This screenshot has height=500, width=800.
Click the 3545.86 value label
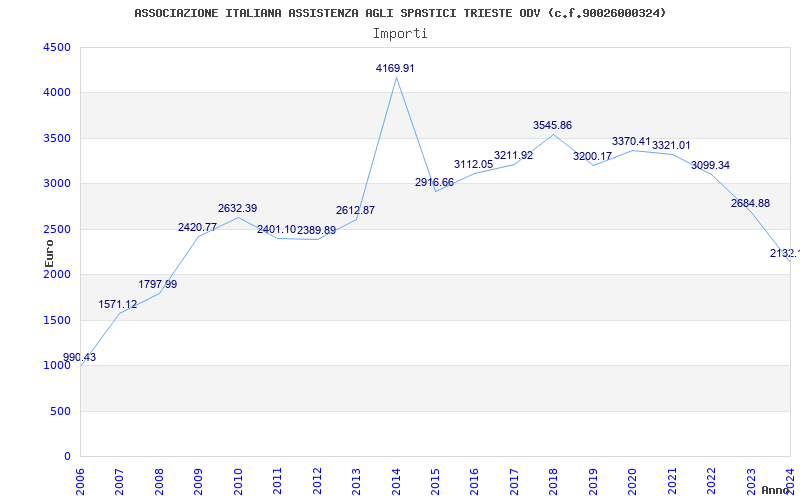point(553,126)
